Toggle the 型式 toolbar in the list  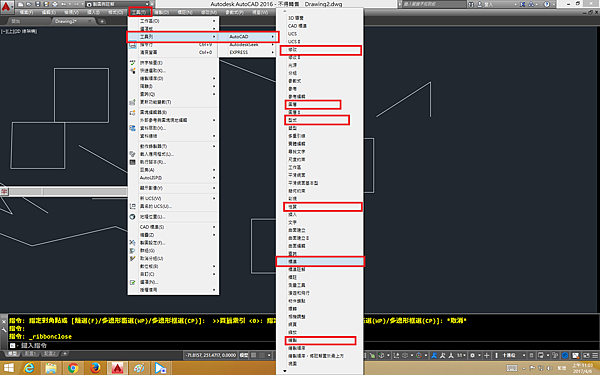pyautogui.click(x=320, y=120)
